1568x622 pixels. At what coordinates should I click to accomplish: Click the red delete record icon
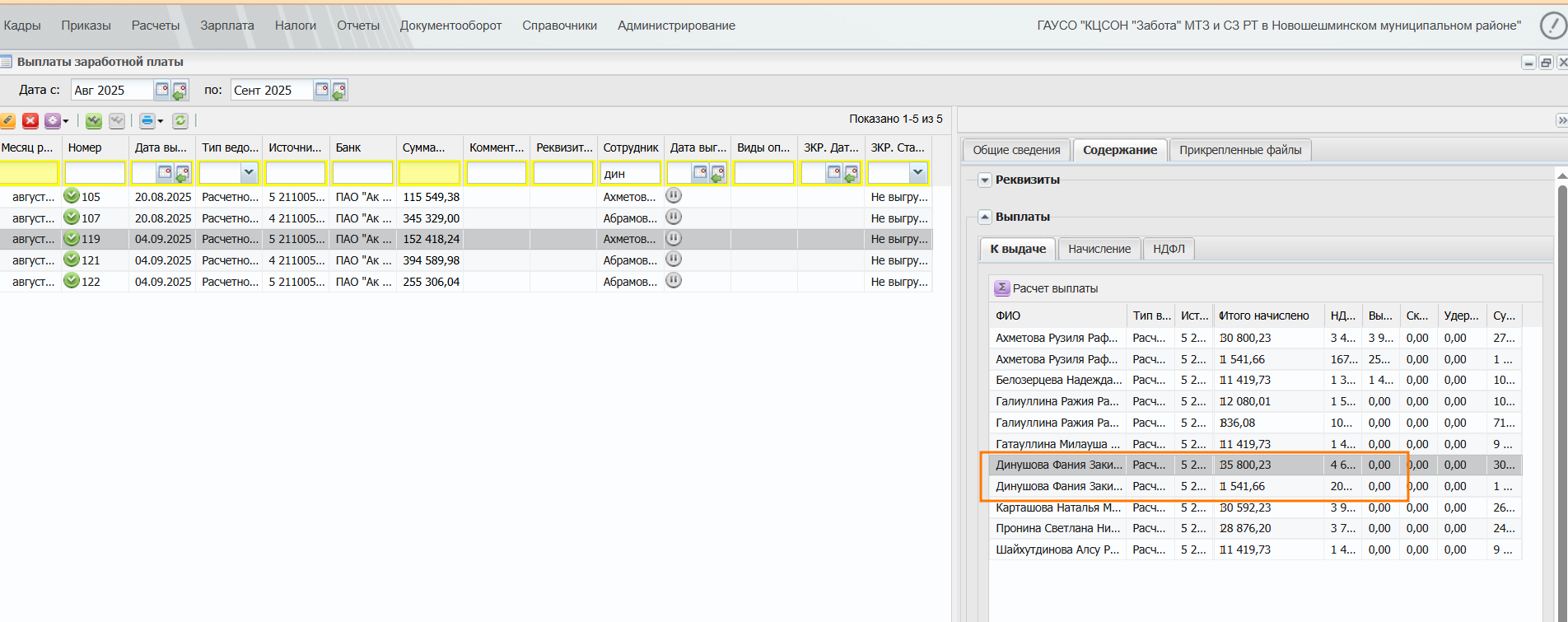(x=30, y=121)
